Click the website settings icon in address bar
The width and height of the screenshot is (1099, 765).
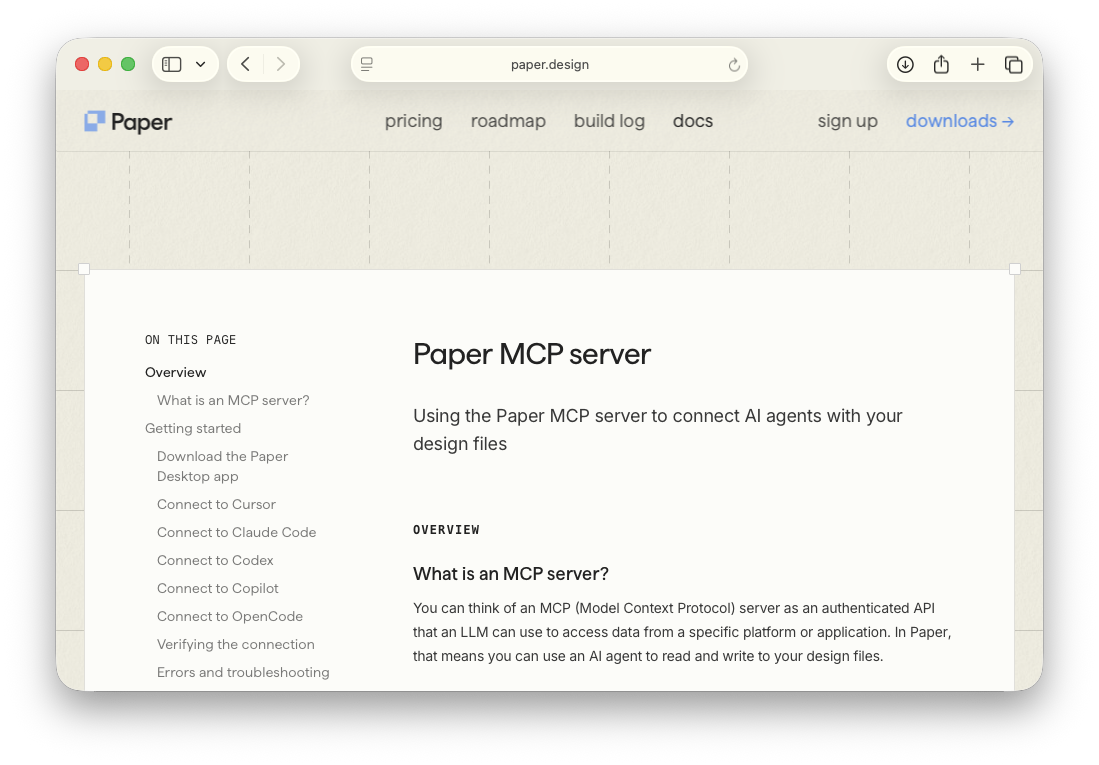click(x=366, y=64)
